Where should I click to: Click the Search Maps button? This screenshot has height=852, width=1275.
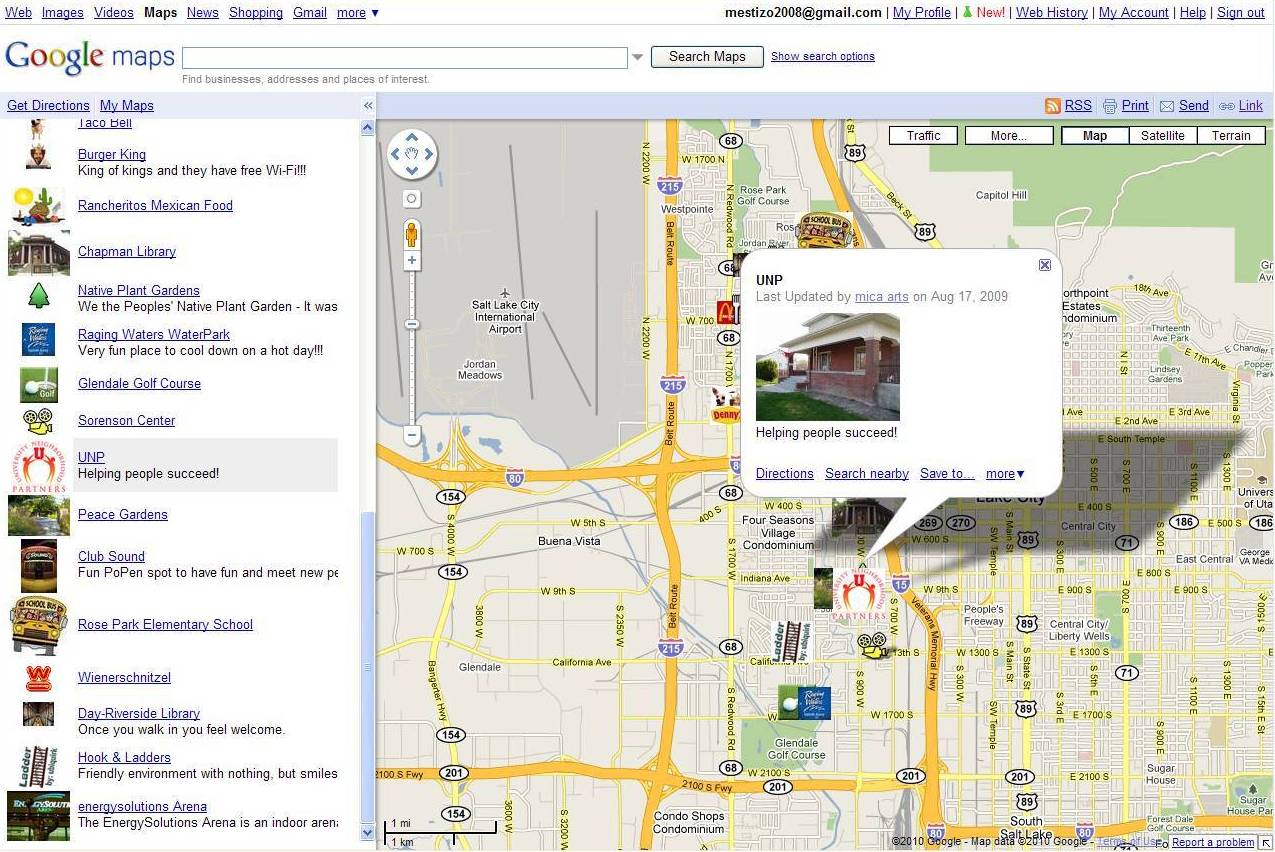pyautogui.click(x=707, y=57)
